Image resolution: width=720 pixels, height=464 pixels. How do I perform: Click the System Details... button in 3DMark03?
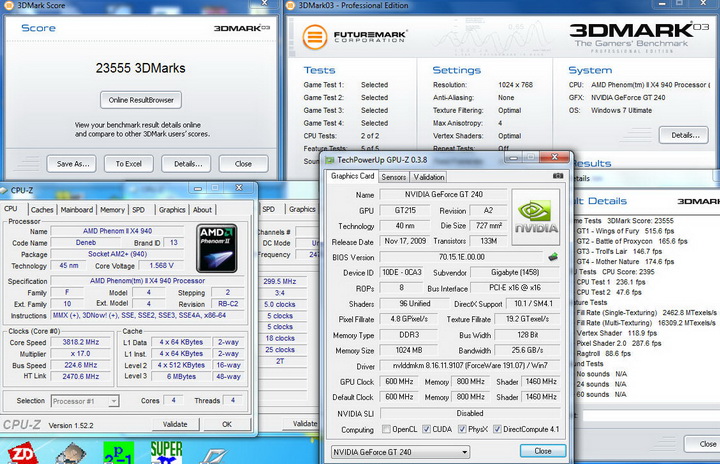click(x=684, y=135)
